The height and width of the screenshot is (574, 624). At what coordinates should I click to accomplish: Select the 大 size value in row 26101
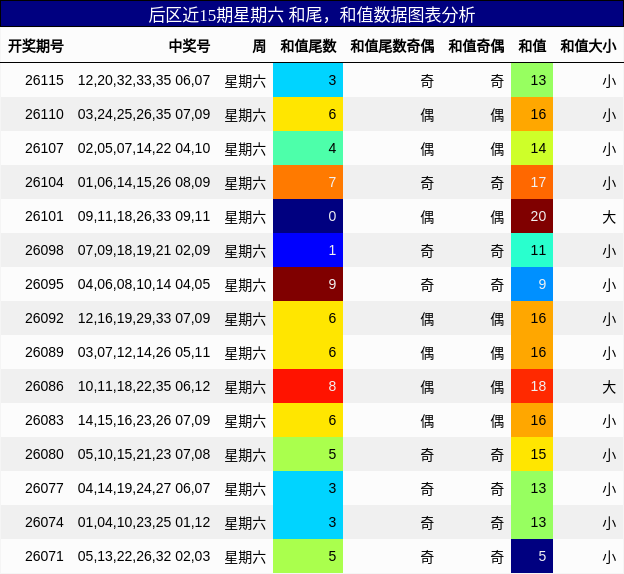click(609, 217)
